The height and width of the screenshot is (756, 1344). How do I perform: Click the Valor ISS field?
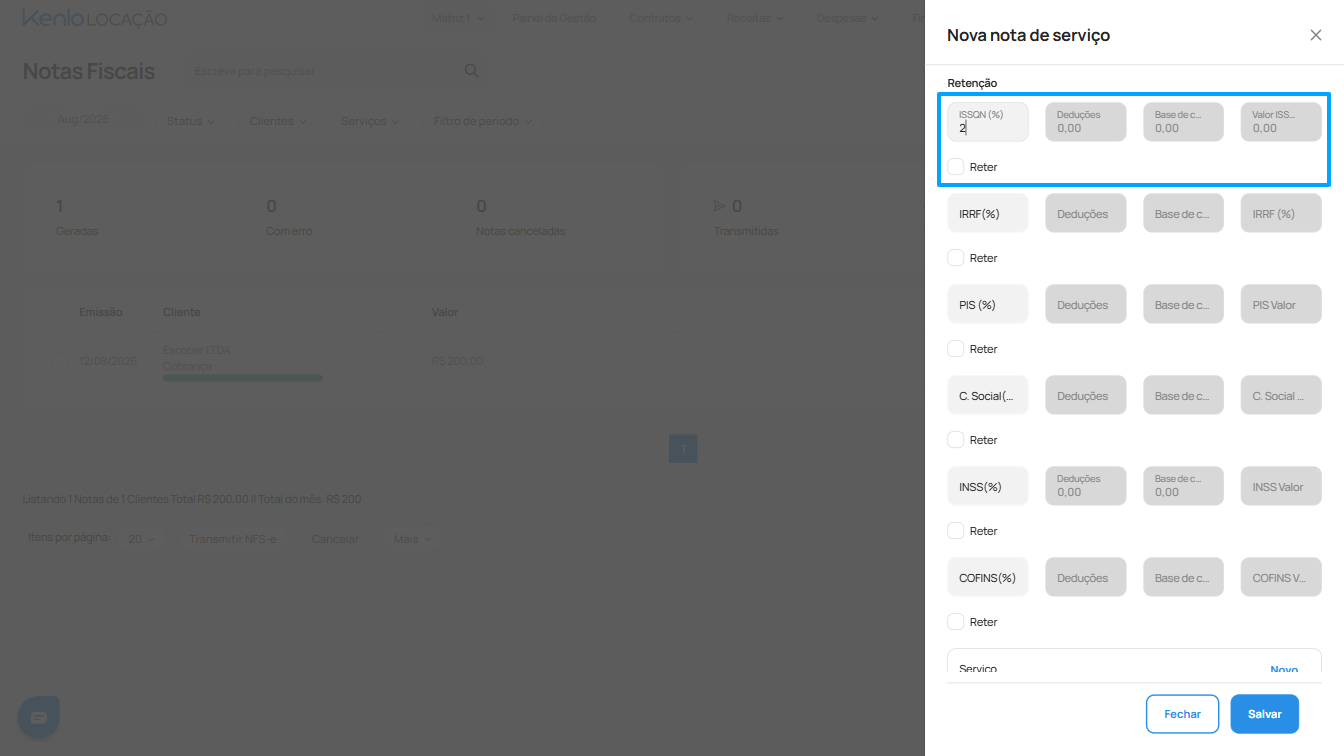(x=1282, y=122)
